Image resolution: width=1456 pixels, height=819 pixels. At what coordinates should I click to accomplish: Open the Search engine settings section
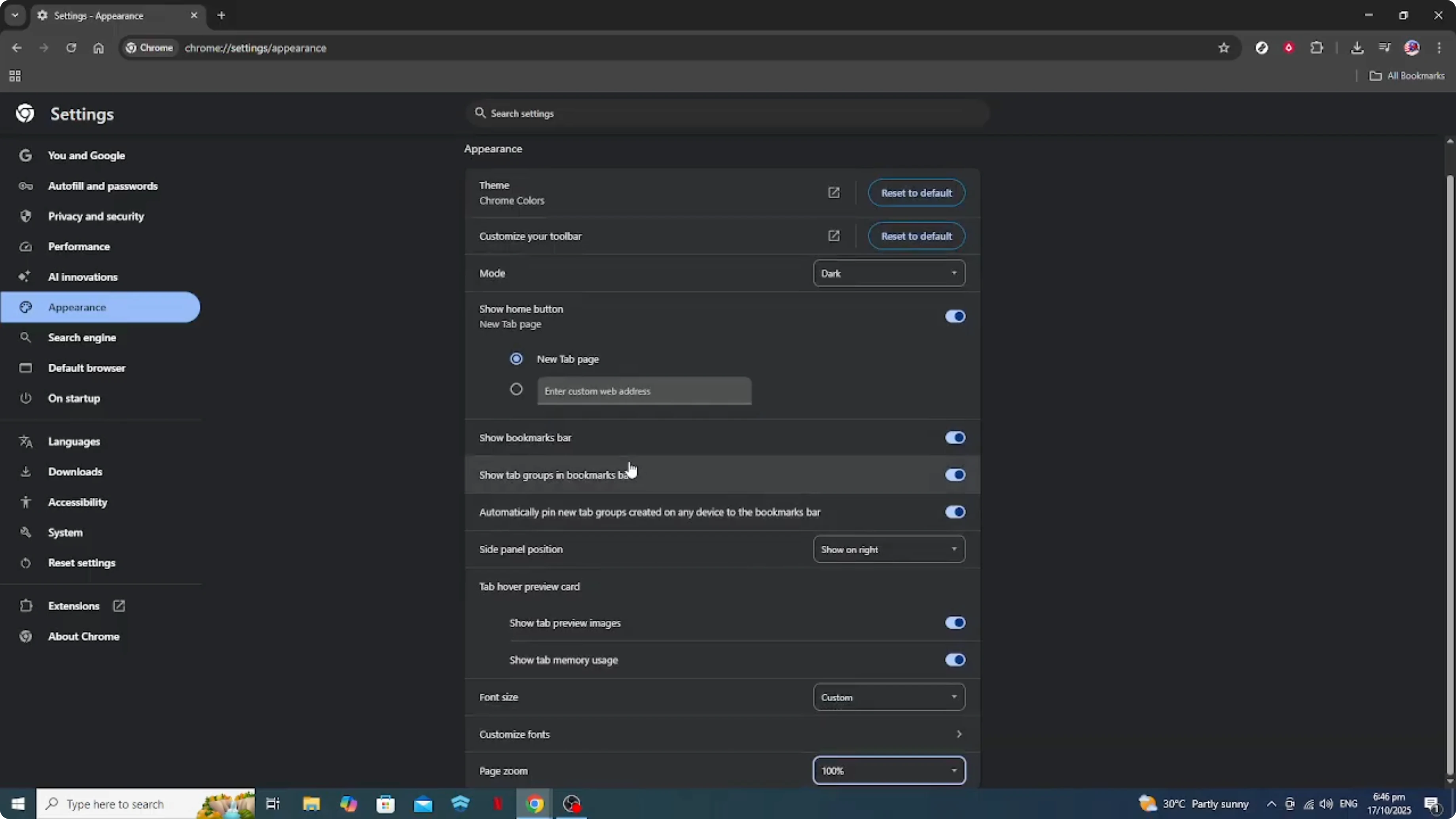pos(82,337)
